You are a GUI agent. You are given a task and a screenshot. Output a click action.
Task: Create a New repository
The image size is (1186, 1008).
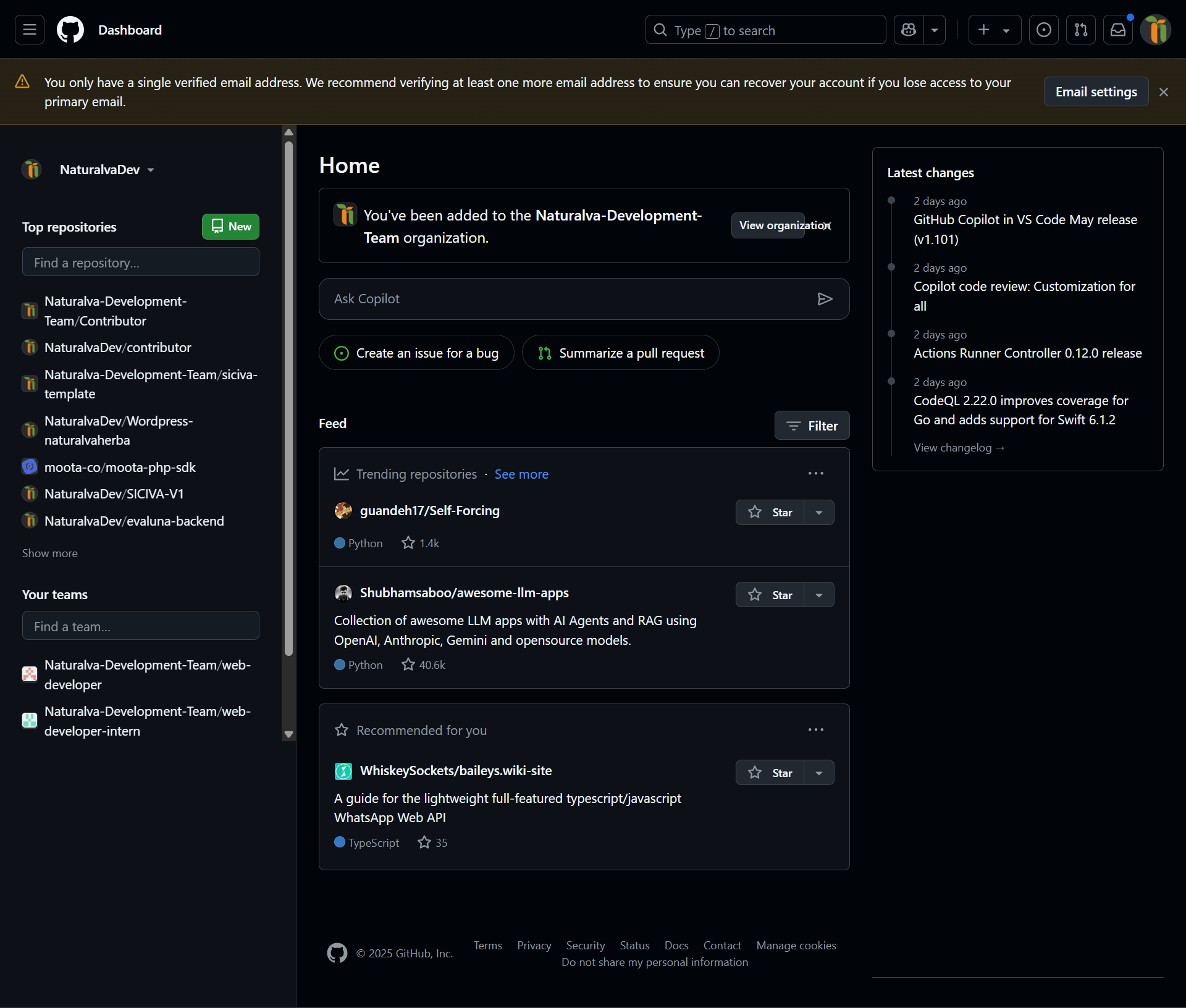click(x=230, y=227)
